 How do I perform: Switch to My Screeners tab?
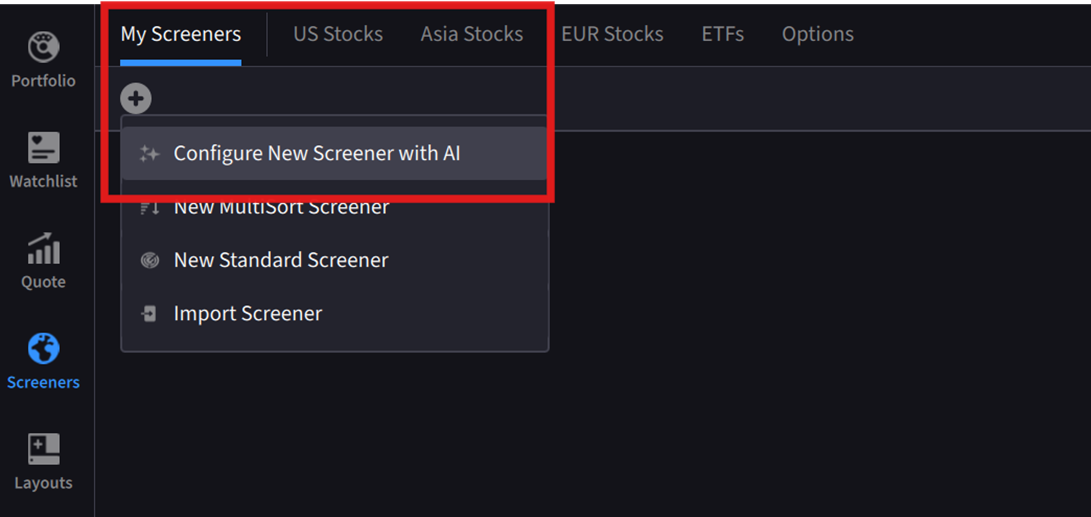pos(181,34)
